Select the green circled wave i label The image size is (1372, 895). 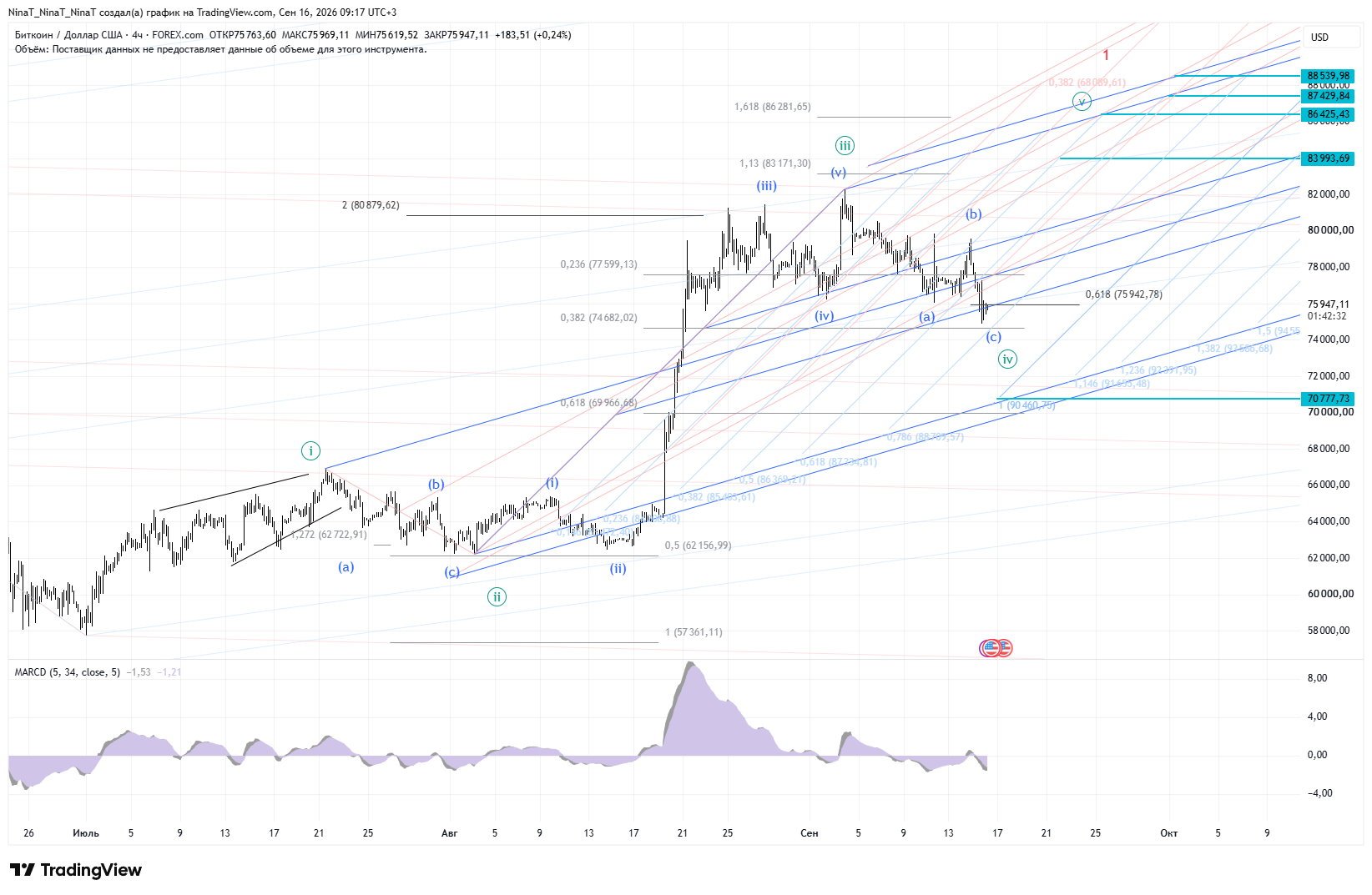(x=310, y=451)
